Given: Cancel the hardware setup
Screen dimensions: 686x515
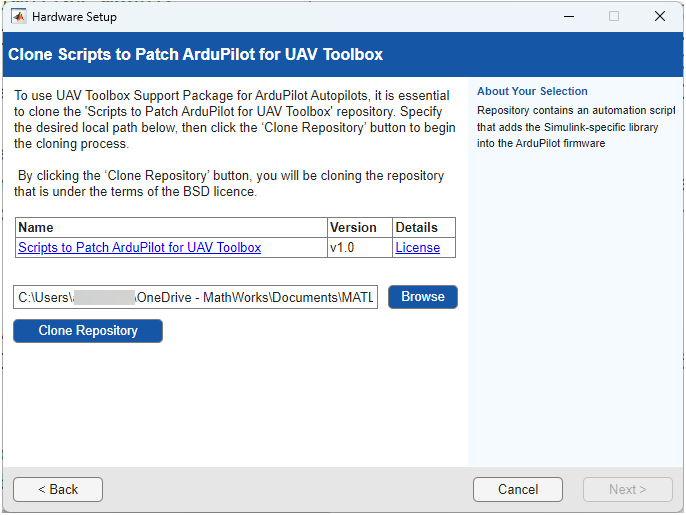Looking at the screenshot, I should pos(518,489).
